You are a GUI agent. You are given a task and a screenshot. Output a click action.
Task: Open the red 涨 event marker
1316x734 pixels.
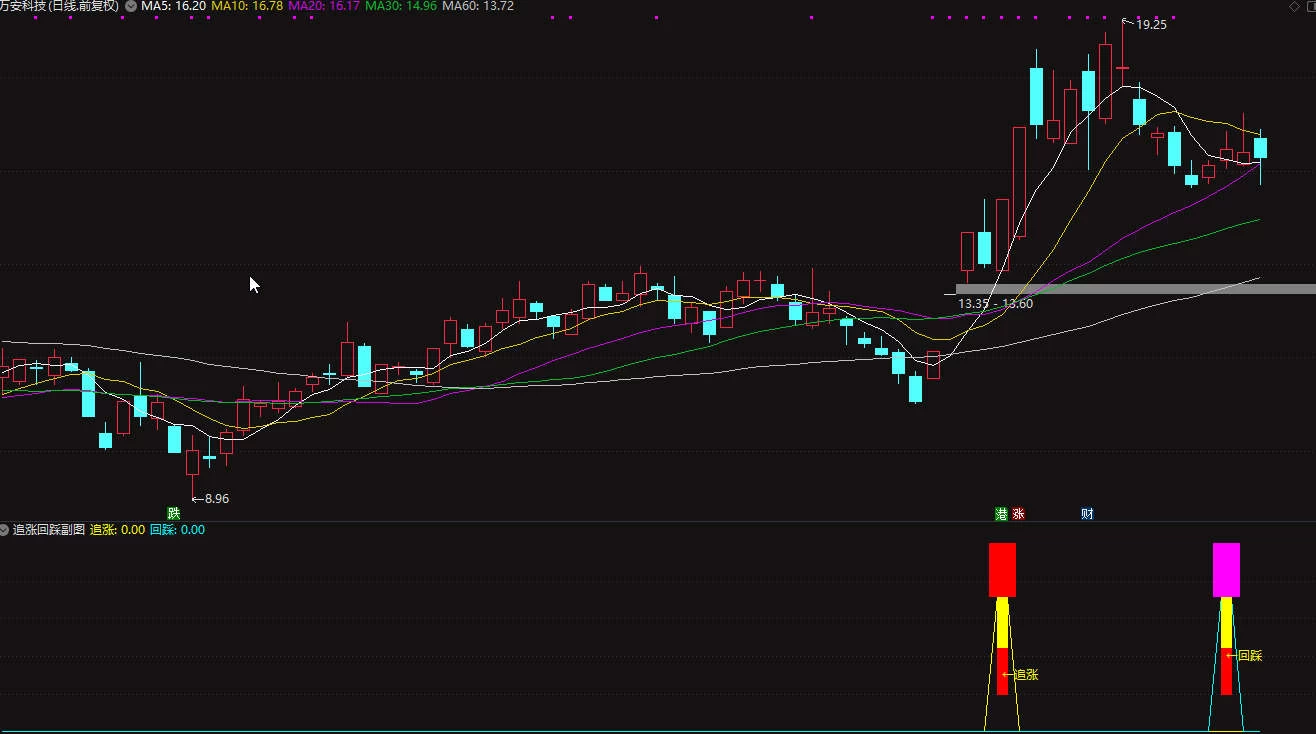pos(1018,514)
